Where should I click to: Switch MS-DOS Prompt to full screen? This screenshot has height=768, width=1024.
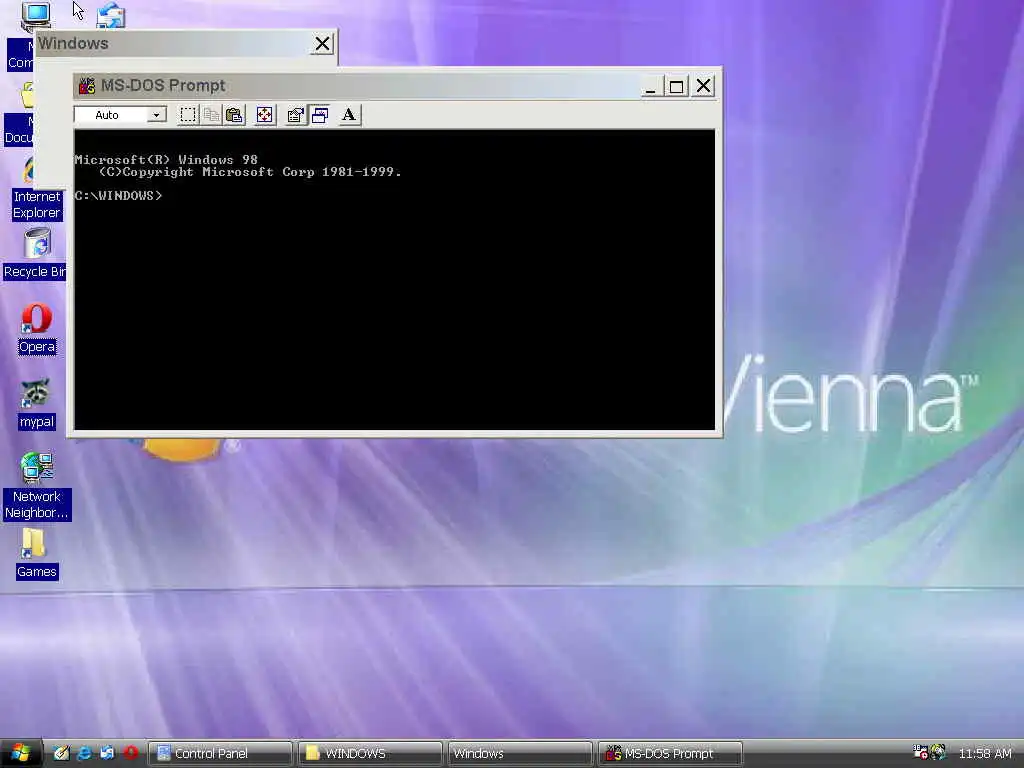point(264,115)
